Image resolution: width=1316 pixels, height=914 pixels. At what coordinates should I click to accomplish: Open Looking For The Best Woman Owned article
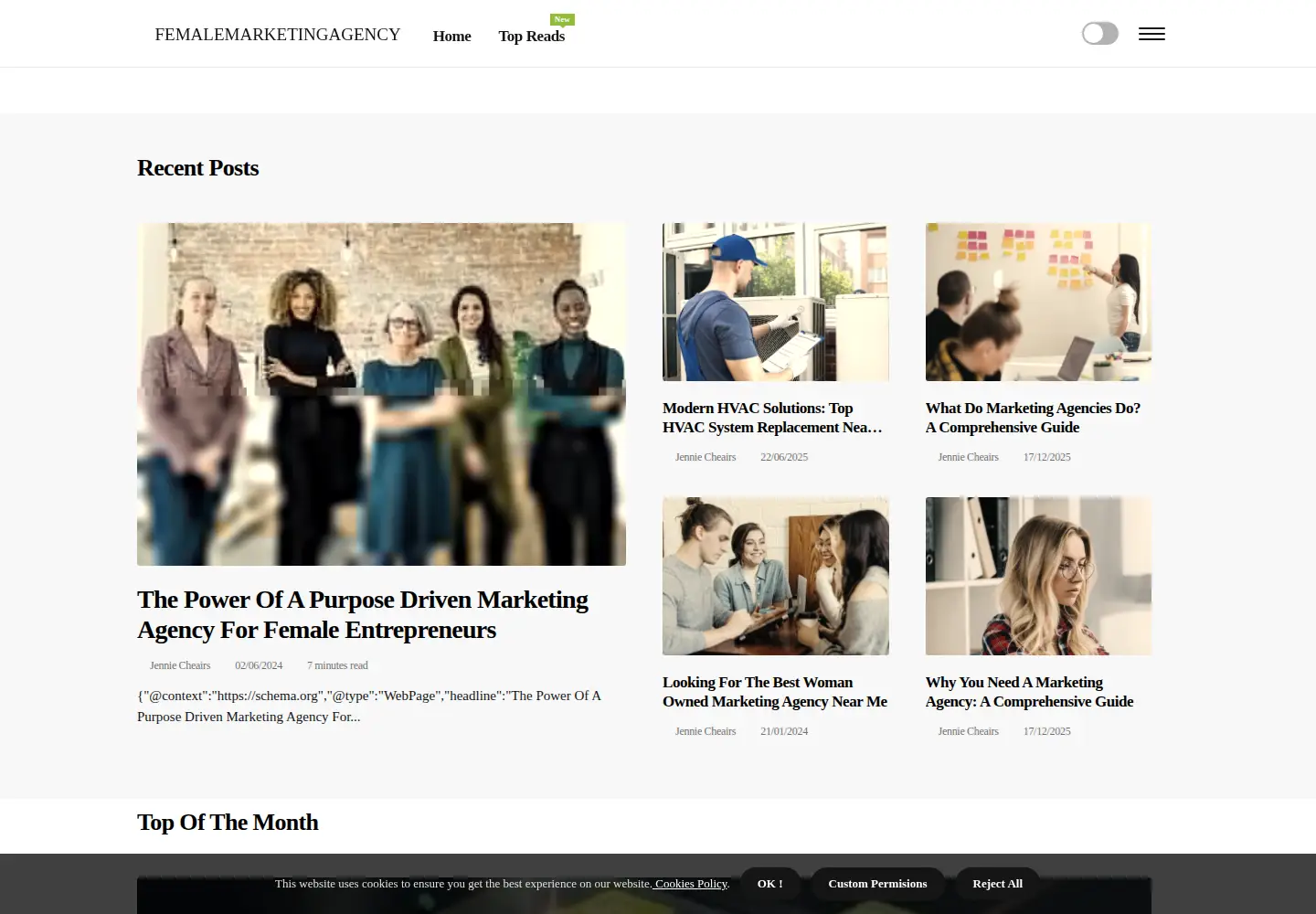(x=775, y=692)
